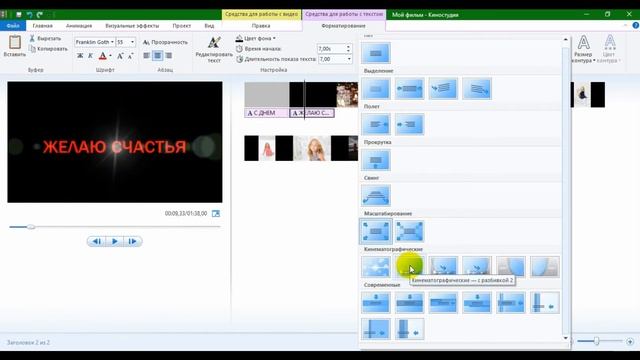Click the Прозрачность button

(x=165, y=42)
